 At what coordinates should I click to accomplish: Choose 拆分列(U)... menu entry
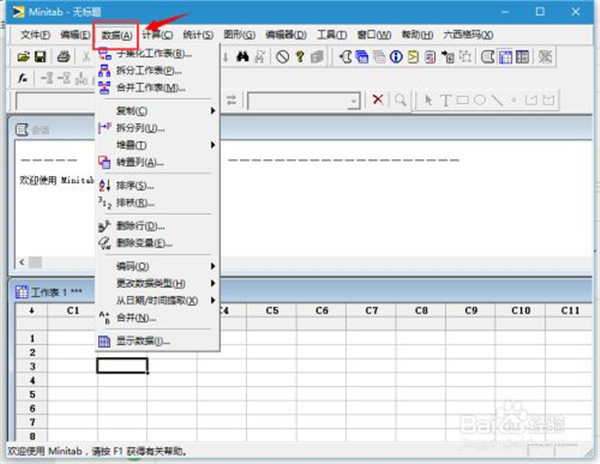point(157,128)
